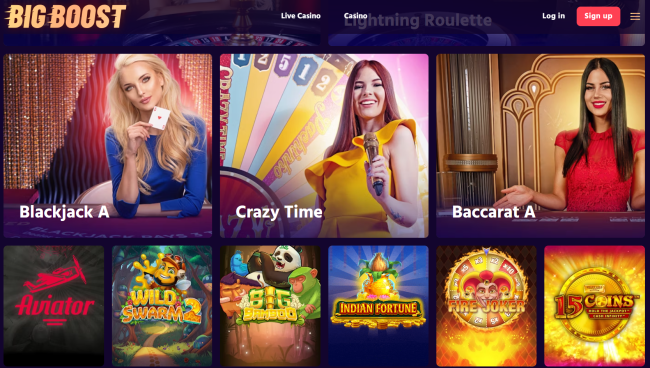Open the hamburger menu icon
This screenshot has height=368, width=650.
coord(635,17)
